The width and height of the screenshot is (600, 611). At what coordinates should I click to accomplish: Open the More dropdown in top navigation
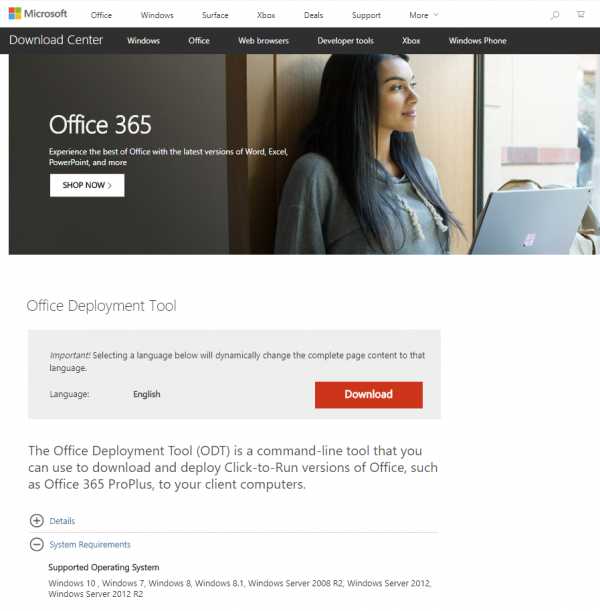[424, 15]
